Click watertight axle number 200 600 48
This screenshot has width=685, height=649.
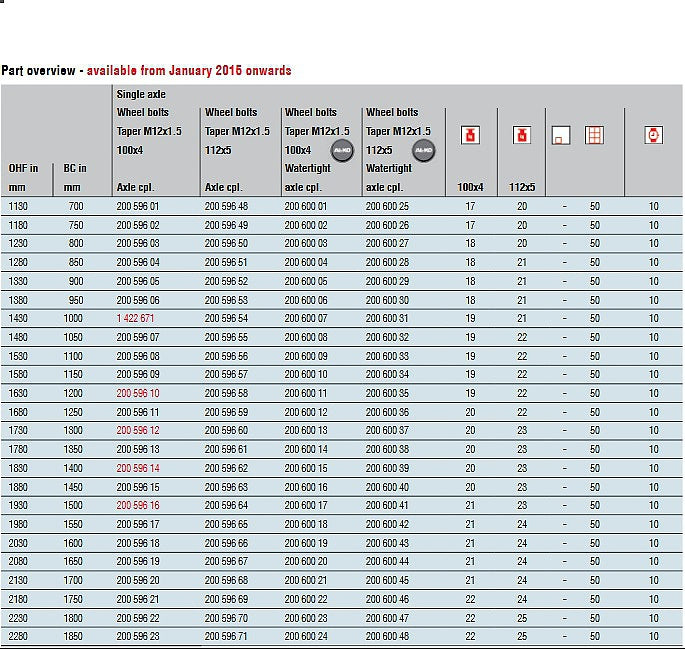coord(387,637)
